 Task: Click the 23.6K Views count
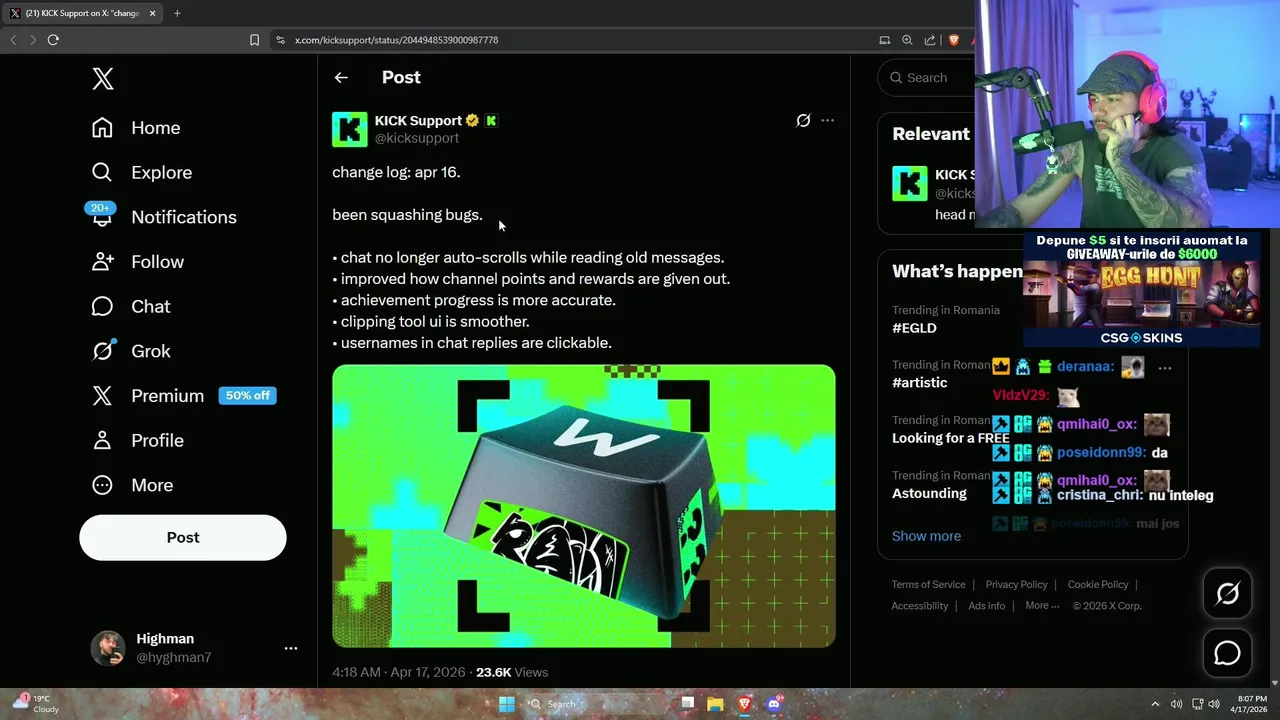tap(512, 672)
